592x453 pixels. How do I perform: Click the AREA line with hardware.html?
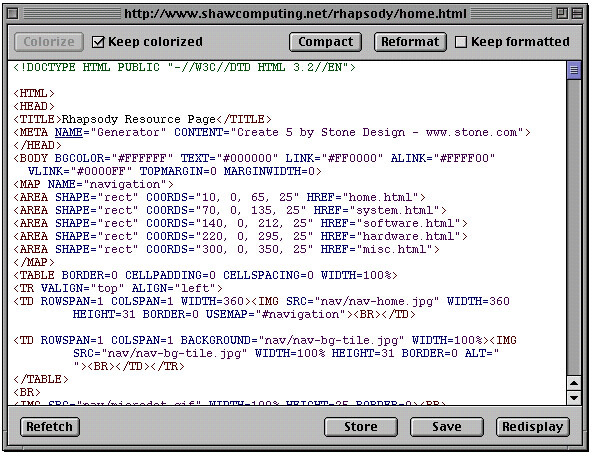[x=240, y=236]
